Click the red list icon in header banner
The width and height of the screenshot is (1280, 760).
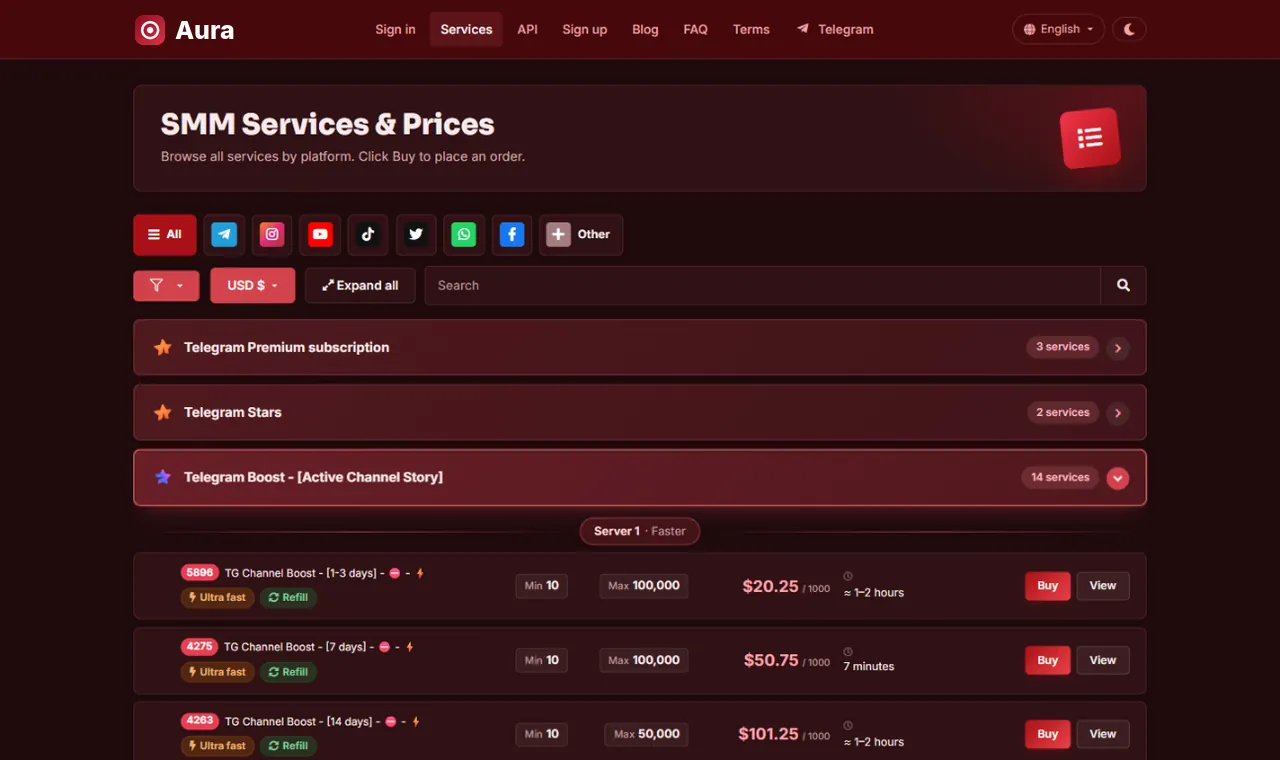[1090, 138]
